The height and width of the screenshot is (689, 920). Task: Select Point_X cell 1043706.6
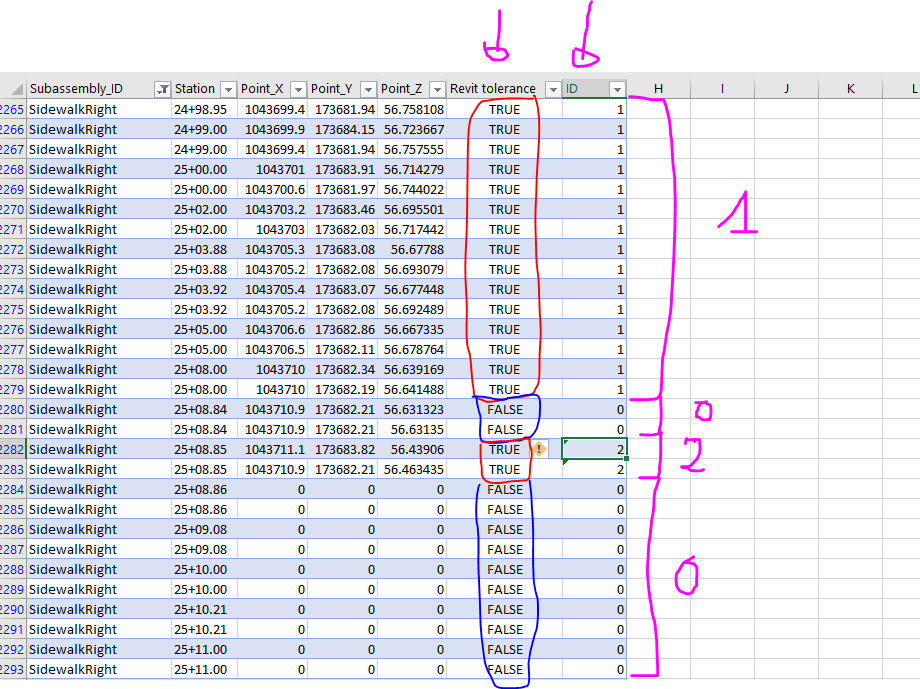point(272,329)
